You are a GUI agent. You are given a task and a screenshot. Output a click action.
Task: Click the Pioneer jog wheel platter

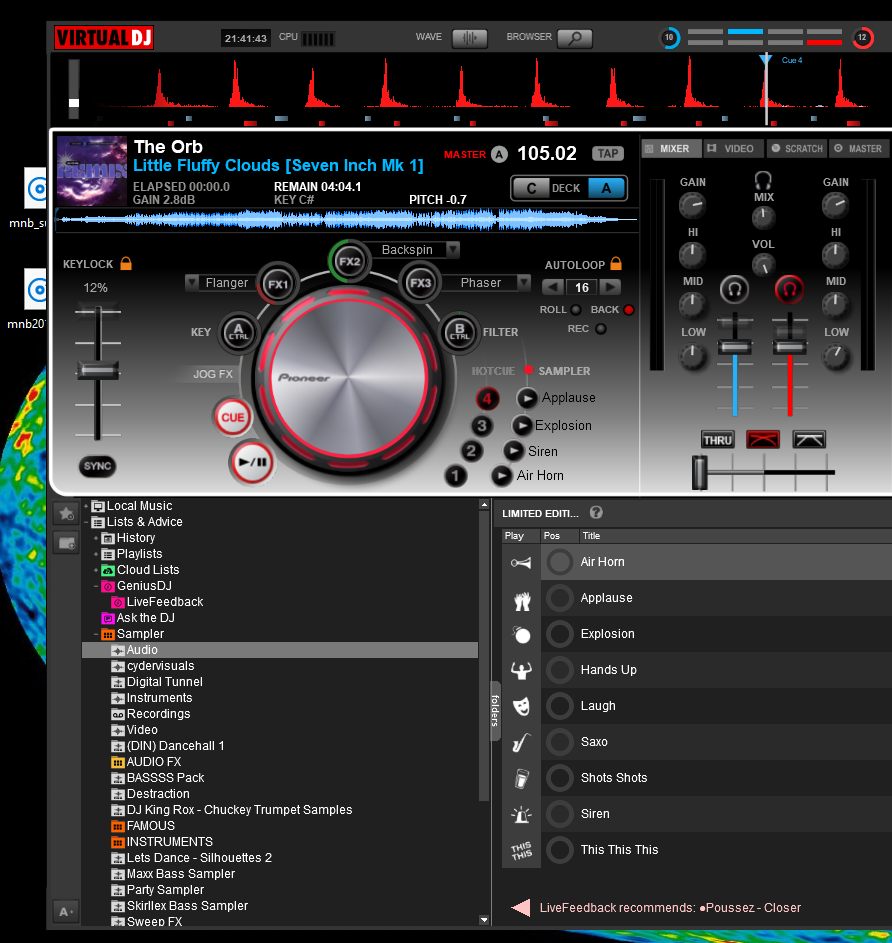point(348,378)
